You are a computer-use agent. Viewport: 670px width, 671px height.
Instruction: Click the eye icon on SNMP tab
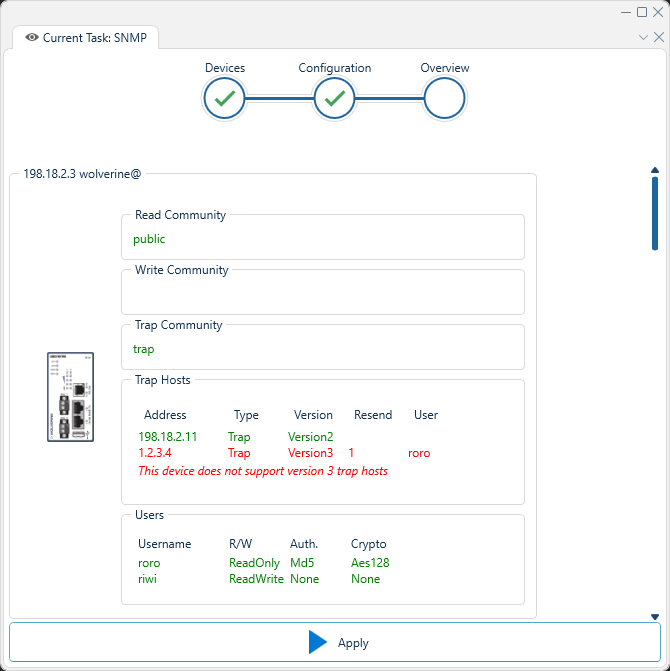click(x=32, y=38)
